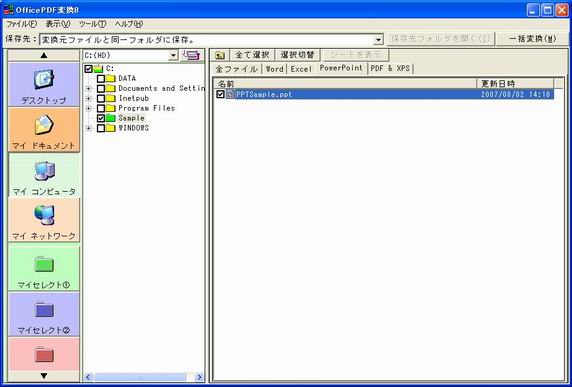Open the ツール(T) menu
Screen dimensions: 572x387
[93, 24]
